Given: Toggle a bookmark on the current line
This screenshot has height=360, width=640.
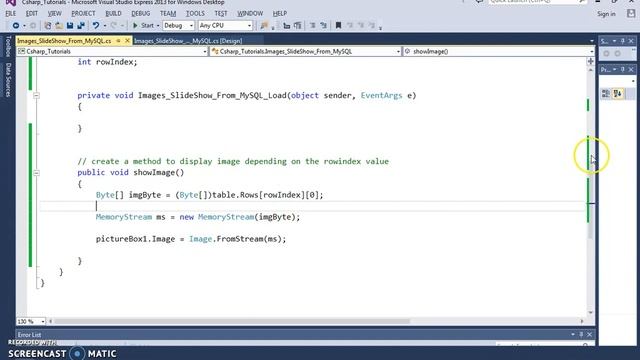Looking at the screenshot, I should [338, 26].
